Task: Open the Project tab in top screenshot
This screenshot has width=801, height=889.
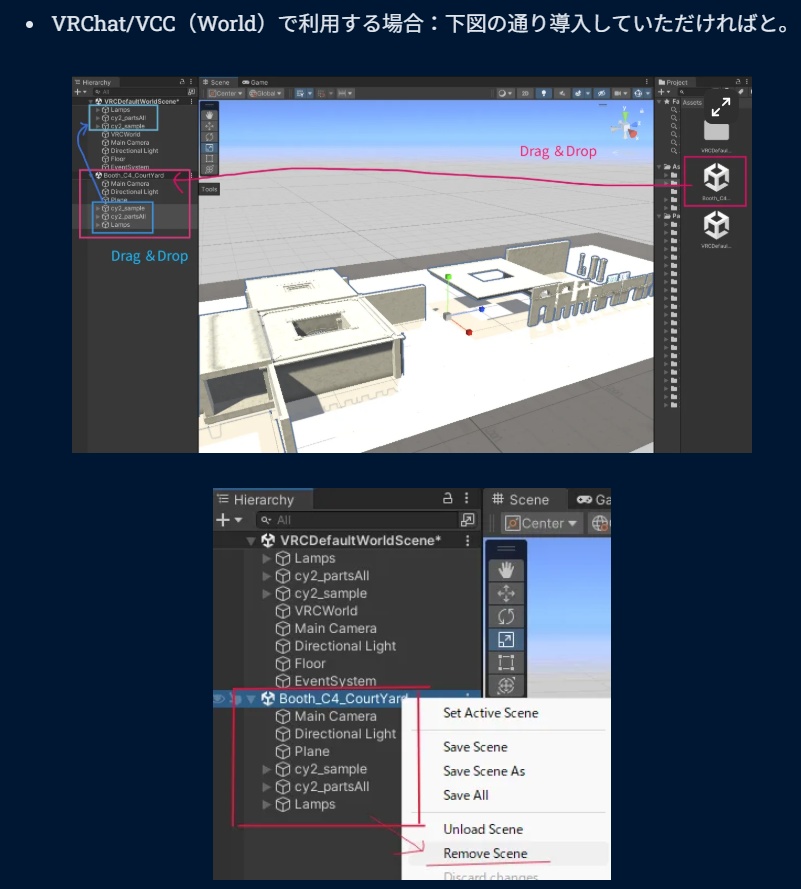Action: [x=673, y=82]
